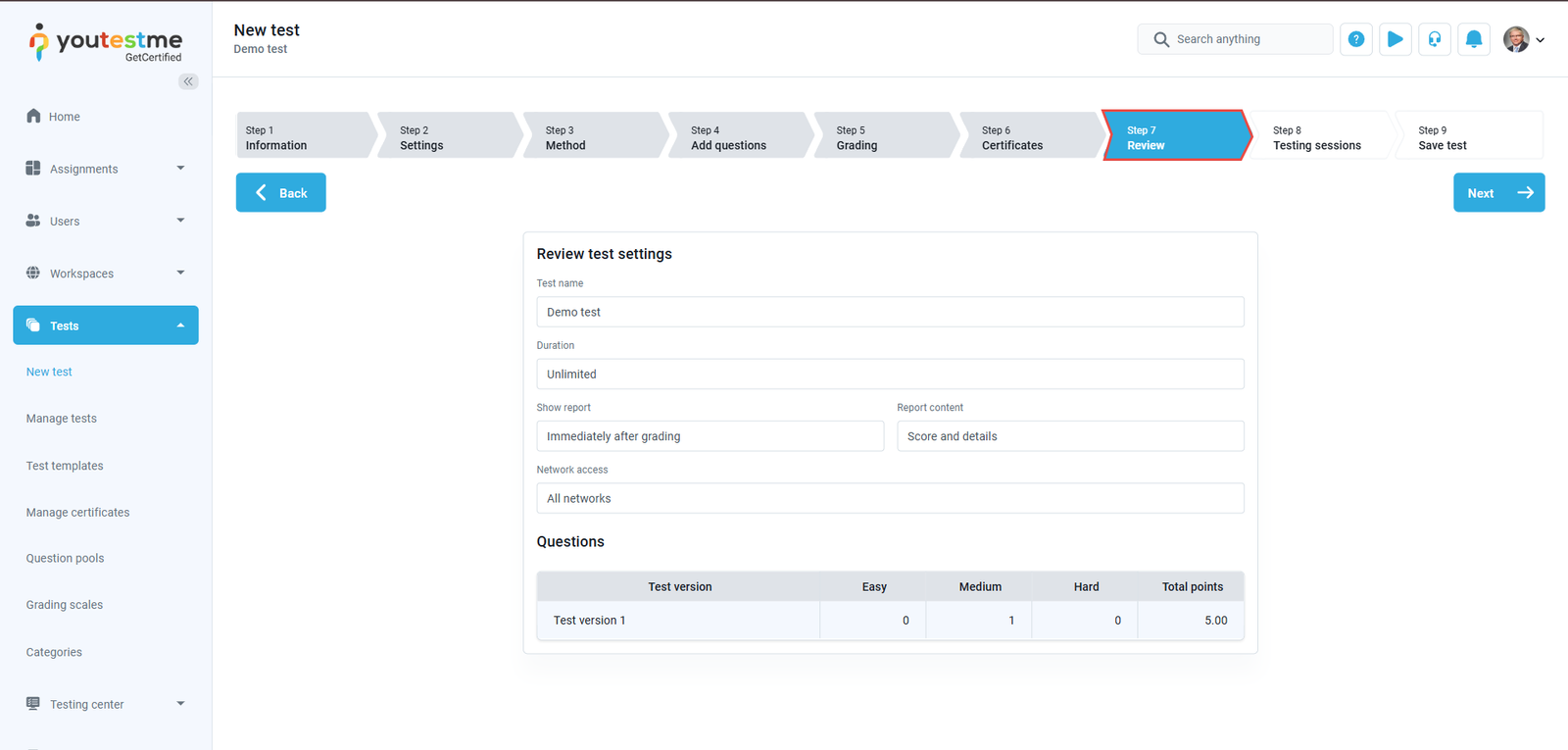Click the help question mark icon
The height and width of the screenshot is (750, 1568).
[x=1355, y=39]
